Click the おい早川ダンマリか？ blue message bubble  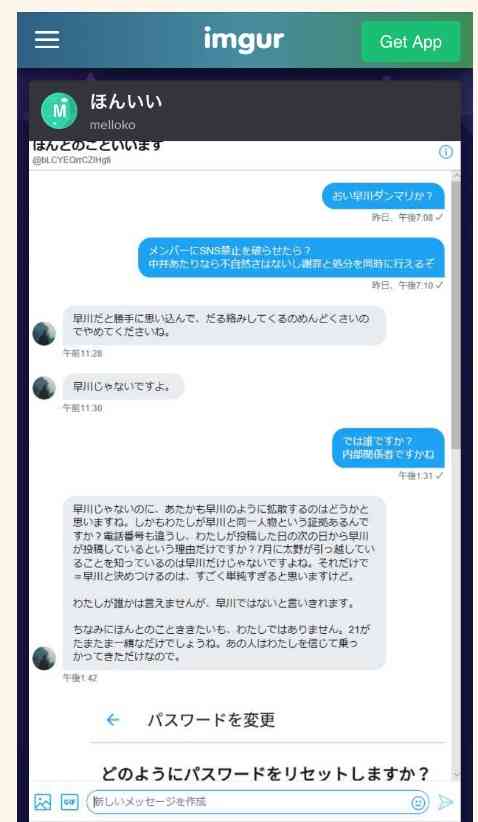pyautogui.click(x=383, y=196)
